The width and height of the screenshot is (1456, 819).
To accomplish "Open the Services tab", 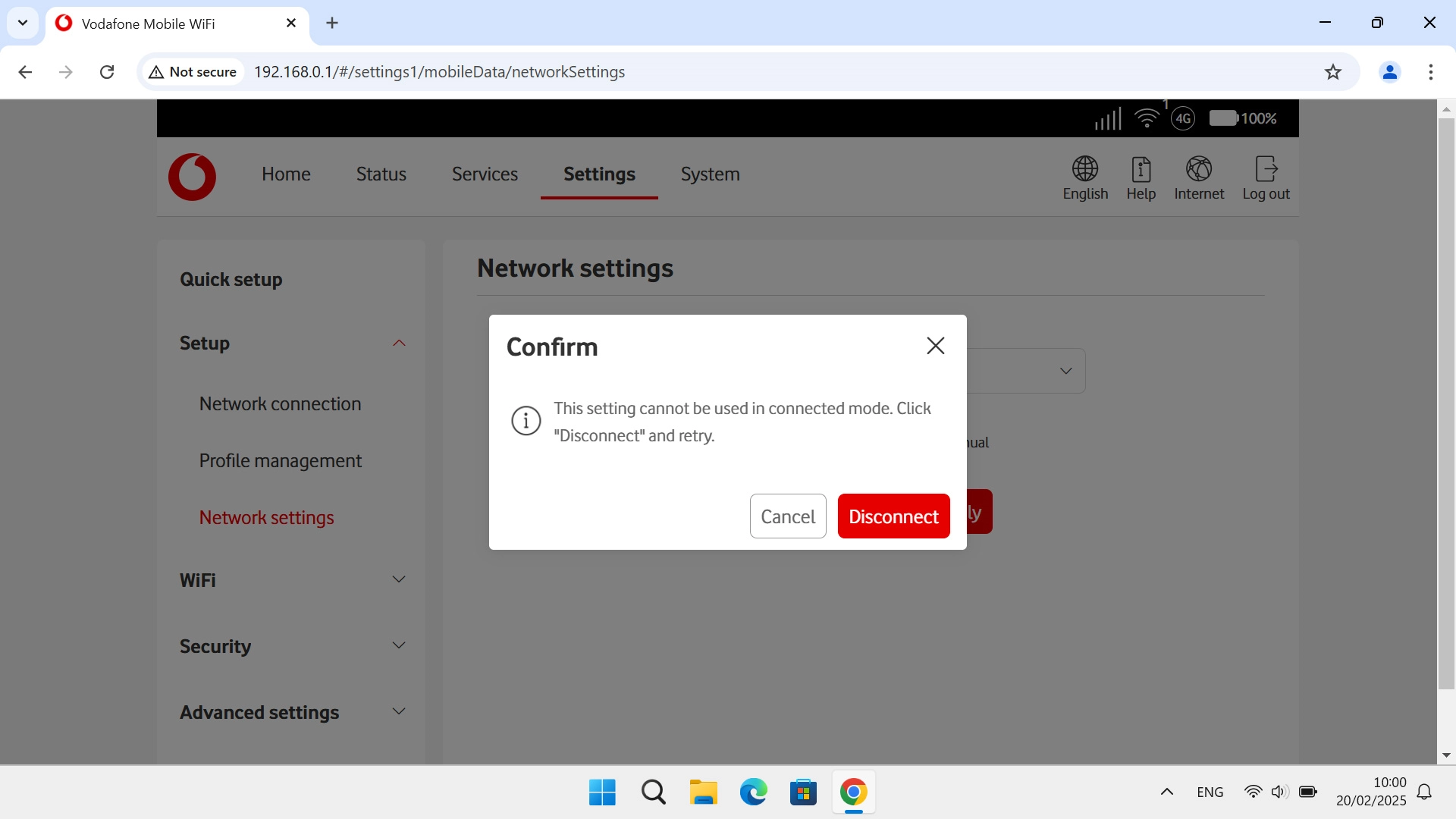I will (x=485, y=174).
